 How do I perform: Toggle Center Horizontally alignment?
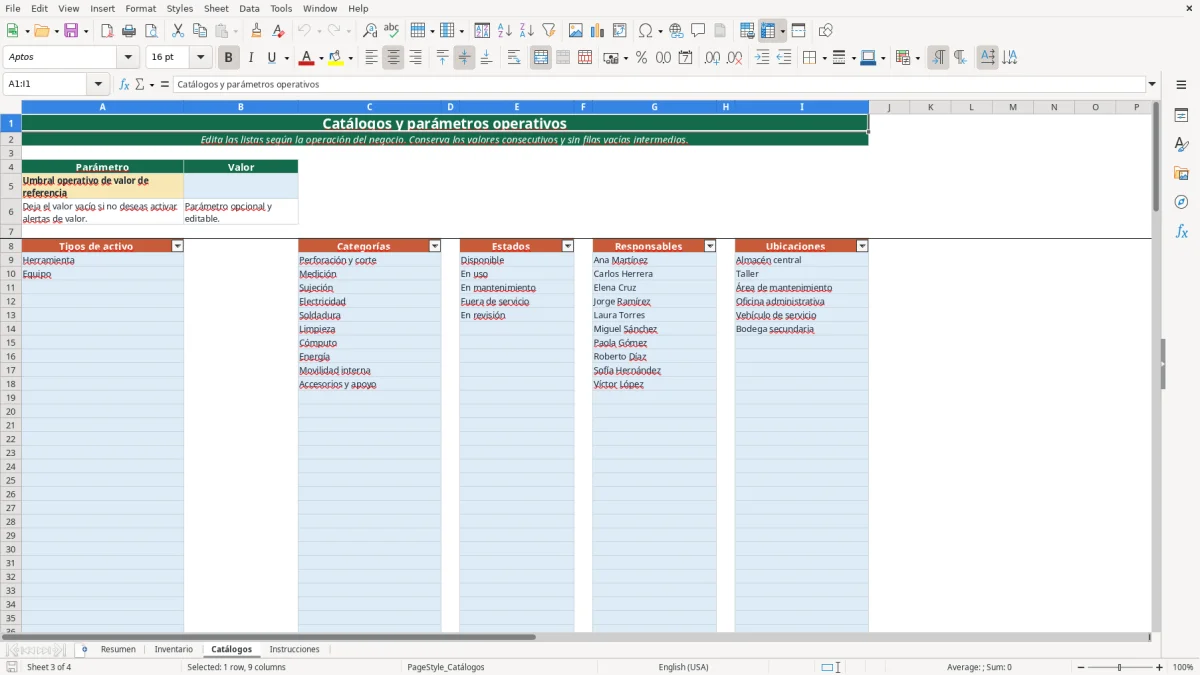393,58
